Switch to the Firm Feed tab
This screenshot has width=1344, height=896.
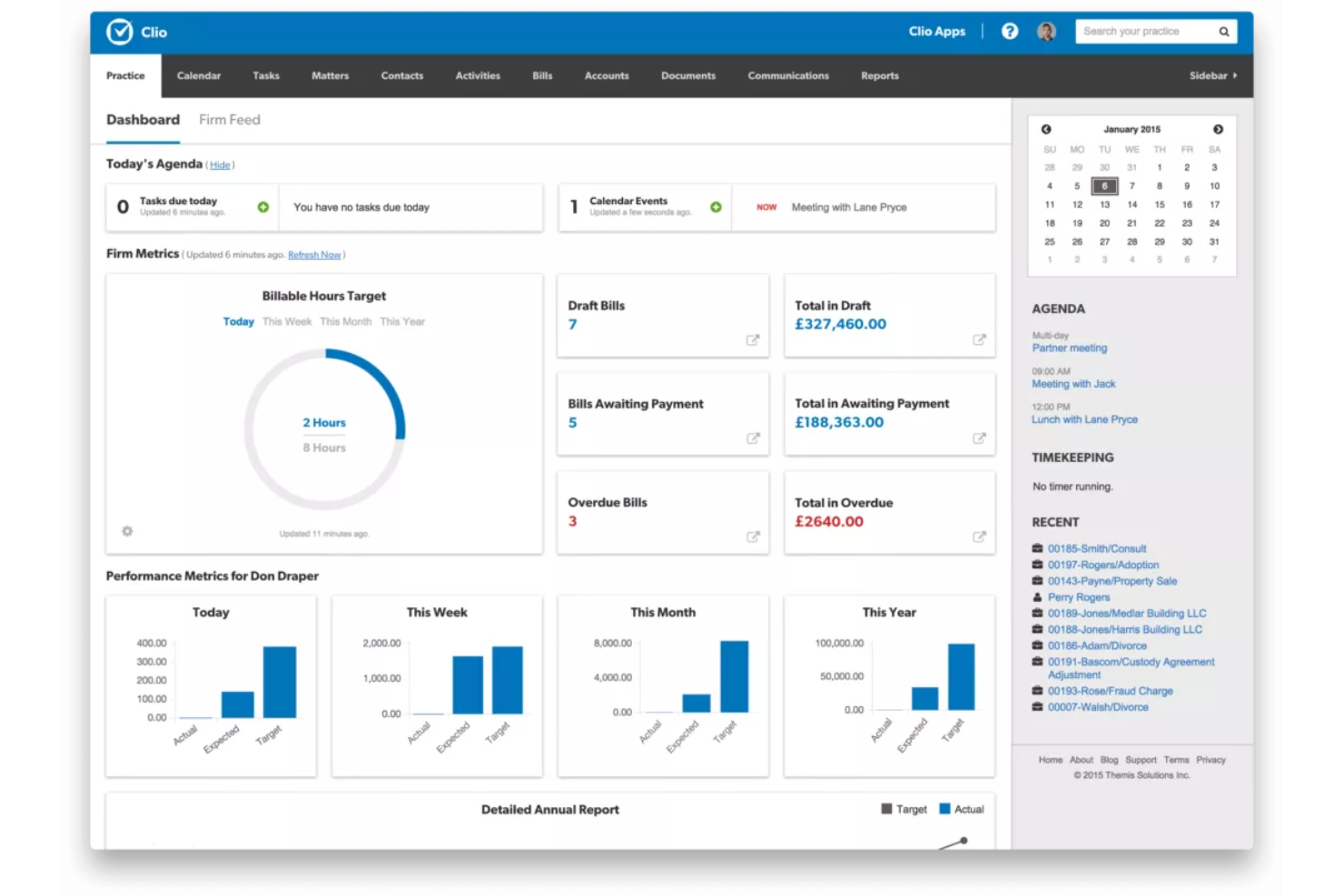229,119
